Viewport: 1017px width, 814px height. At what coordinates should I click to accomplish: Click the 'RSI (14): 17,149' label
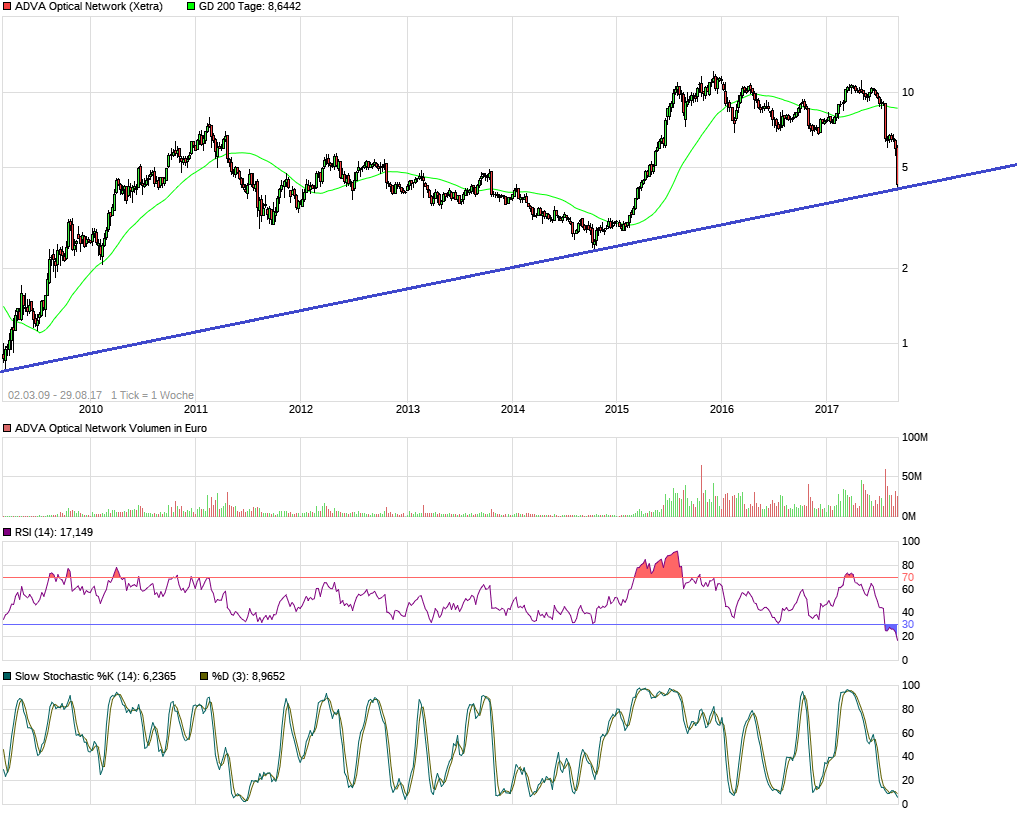[54, 532]
